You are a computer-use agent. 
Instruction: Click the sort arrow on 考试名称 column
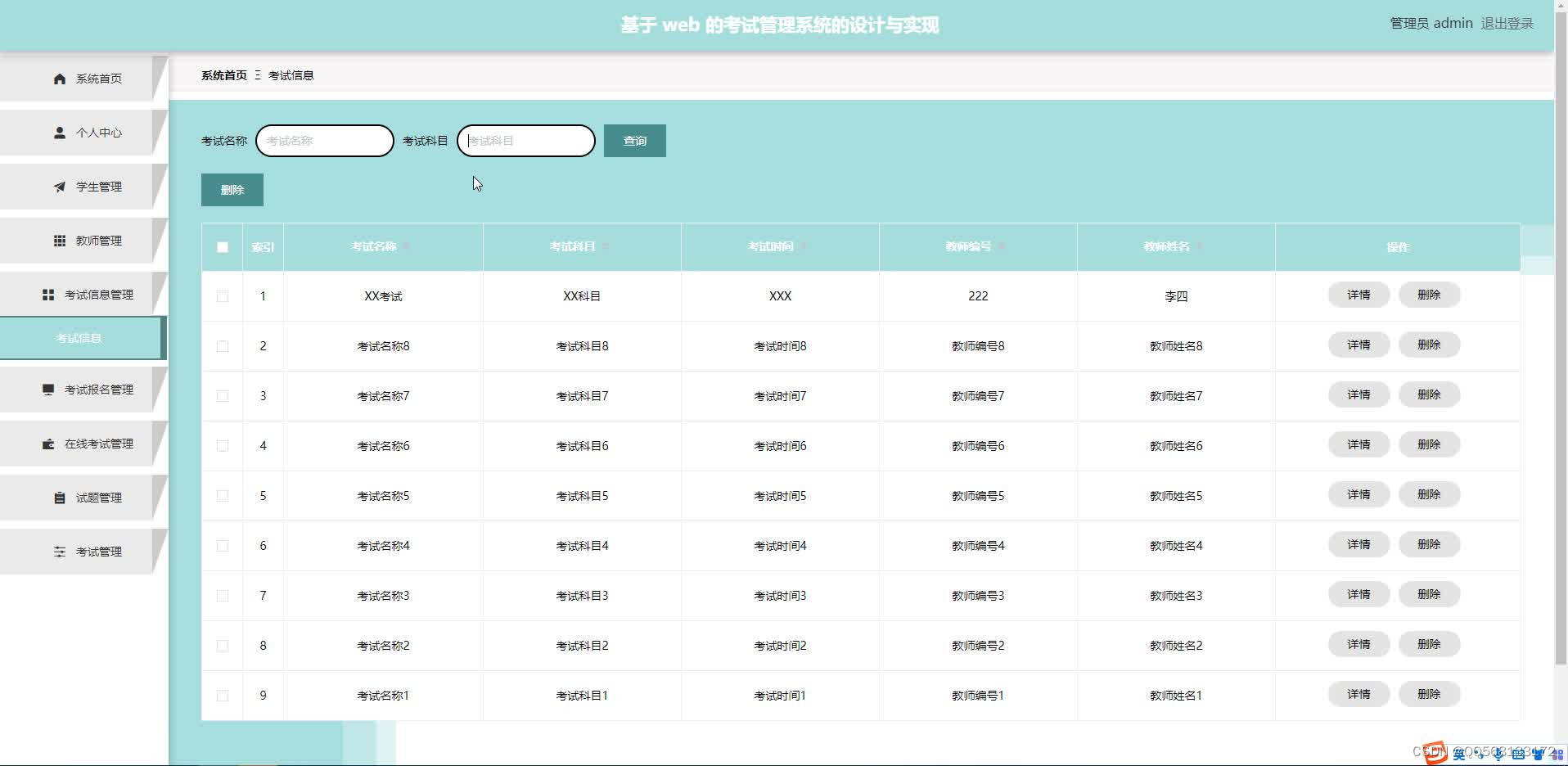[x=407, y=246]
